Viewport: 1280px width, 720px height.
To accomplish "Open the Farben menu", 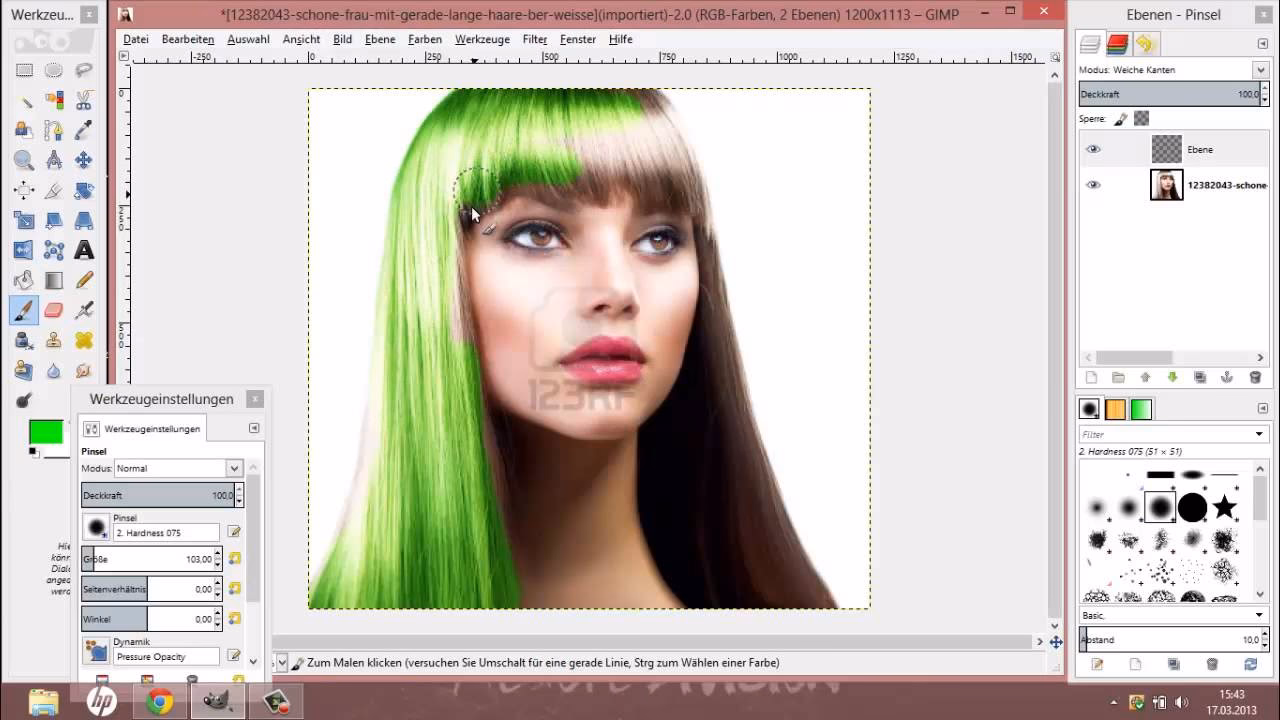I will click(424, 39).
